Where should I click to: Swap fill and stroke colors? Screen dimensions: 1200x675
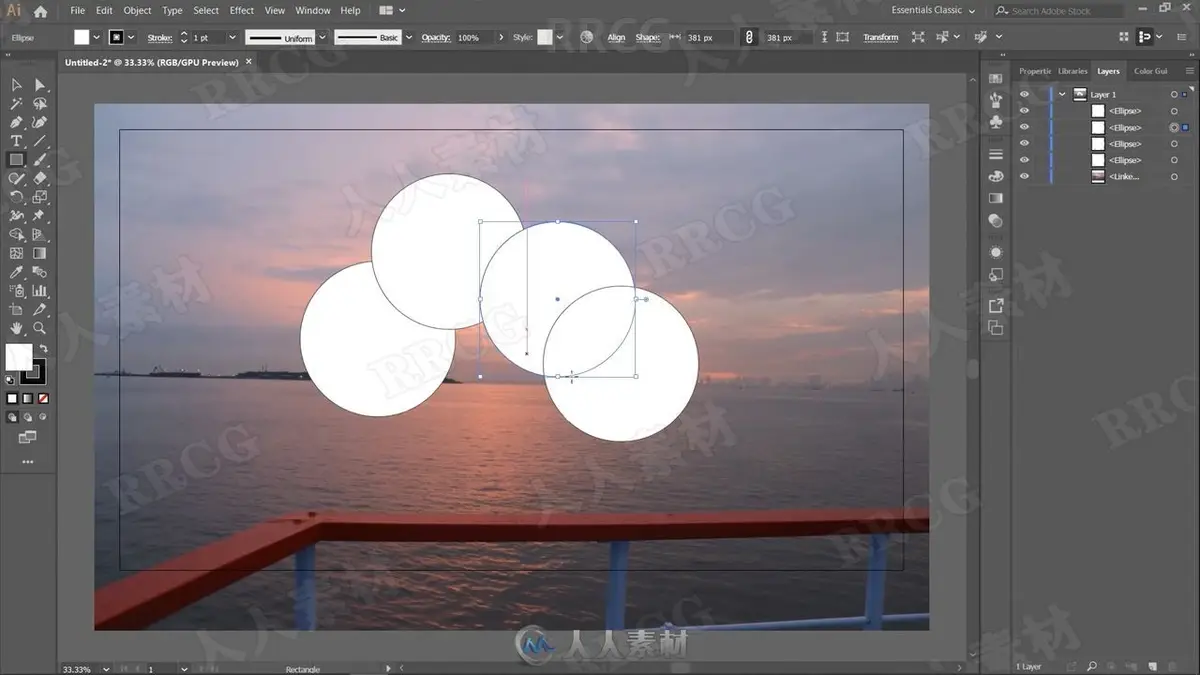43,349
